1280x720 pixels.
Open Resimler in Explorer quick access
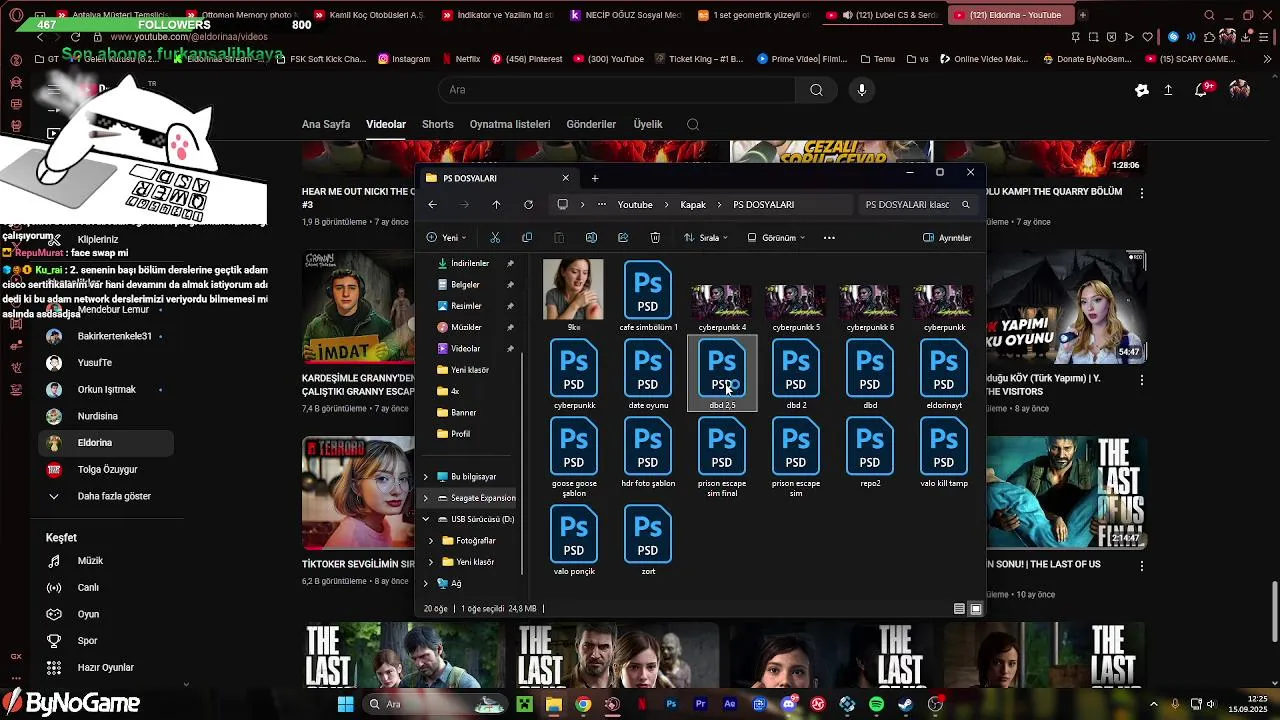(x=466, y=306)
